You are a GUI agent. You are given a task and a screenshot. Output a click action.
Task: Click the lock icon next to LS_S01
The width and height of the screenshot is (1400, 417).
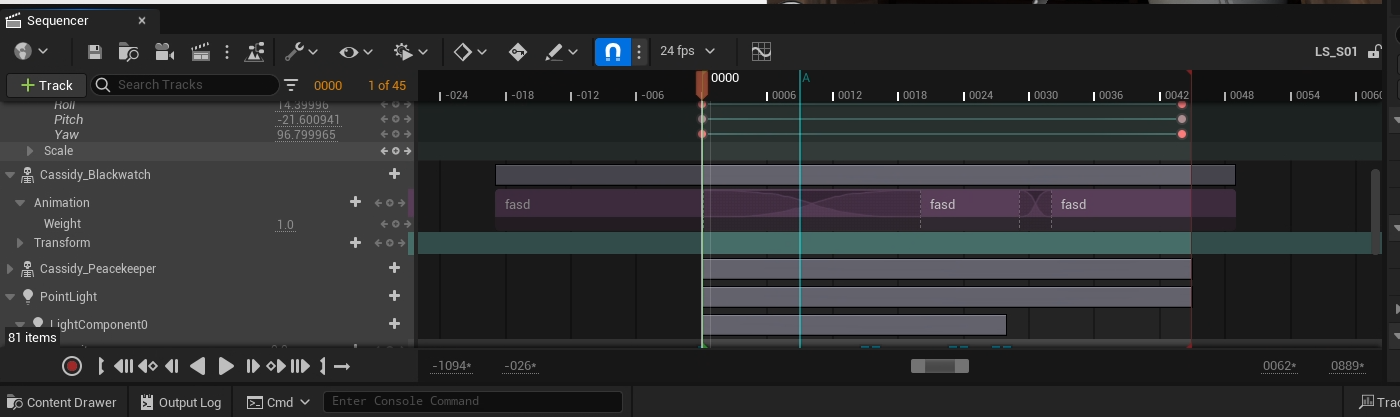pos(1376,51)
